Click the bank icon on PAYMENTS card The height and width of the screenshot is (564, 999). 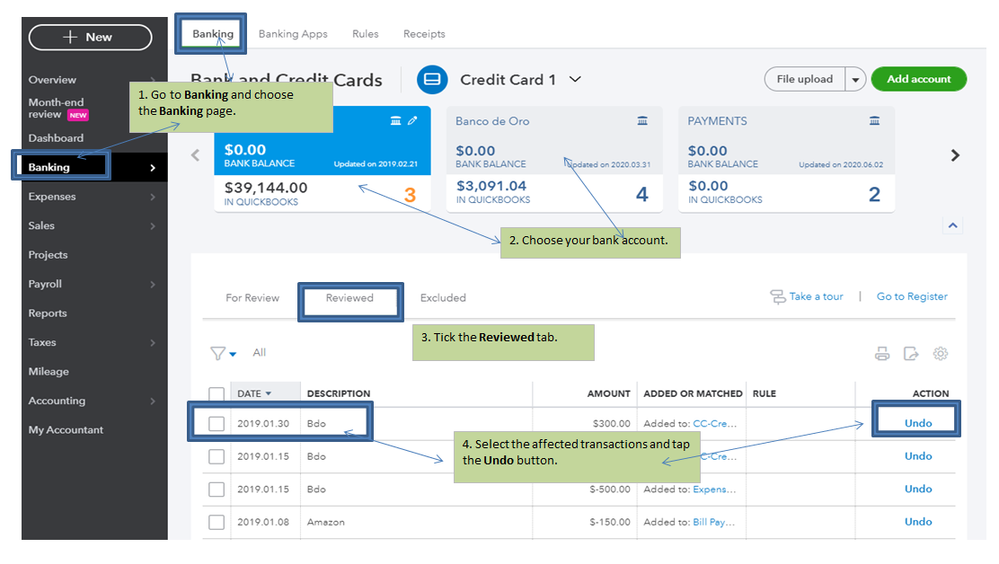874,121
